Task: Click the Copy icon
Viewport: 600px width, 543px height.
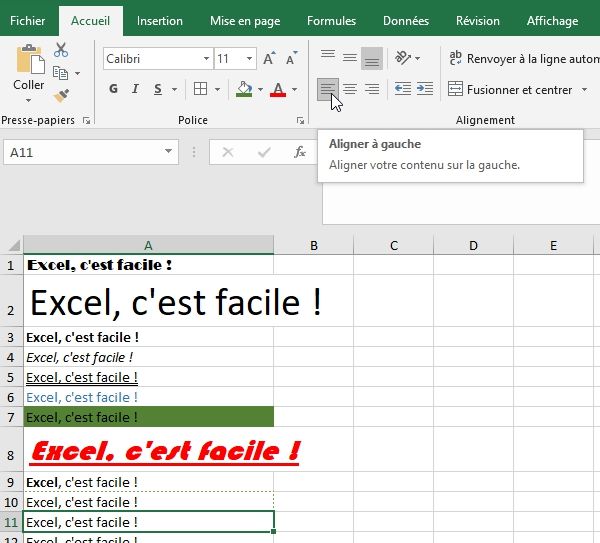Action: pos(60,73)
